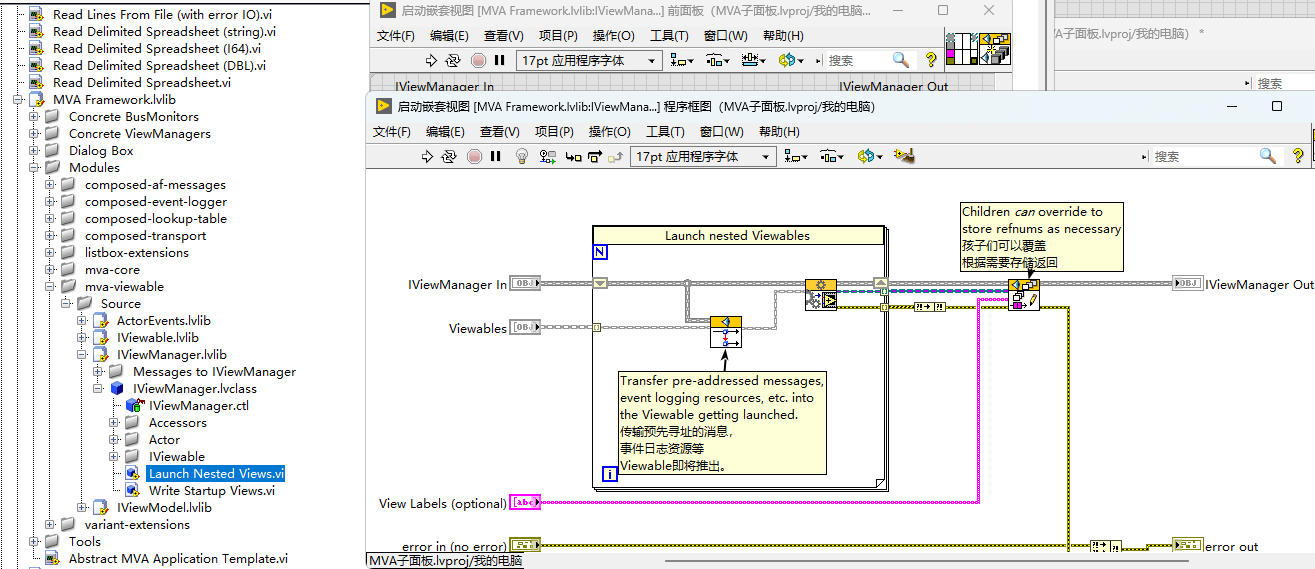This screenshot has height=569, width=1315.
Task: Open 编辑(E) menu in block diagram window
Action: [445, 131]
